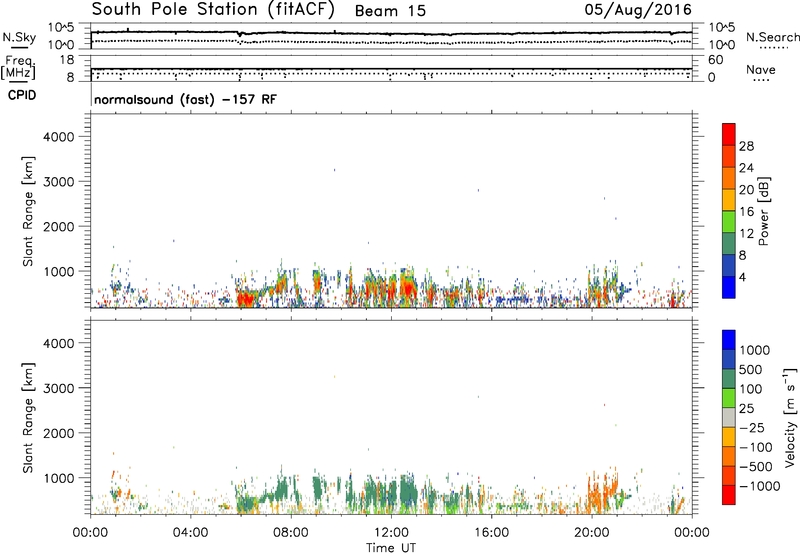Image resolution: width=800 pixels, height=554 pixels.
Task: Click the 1000 tick on velocity panel axis
Action: [58, 478]
